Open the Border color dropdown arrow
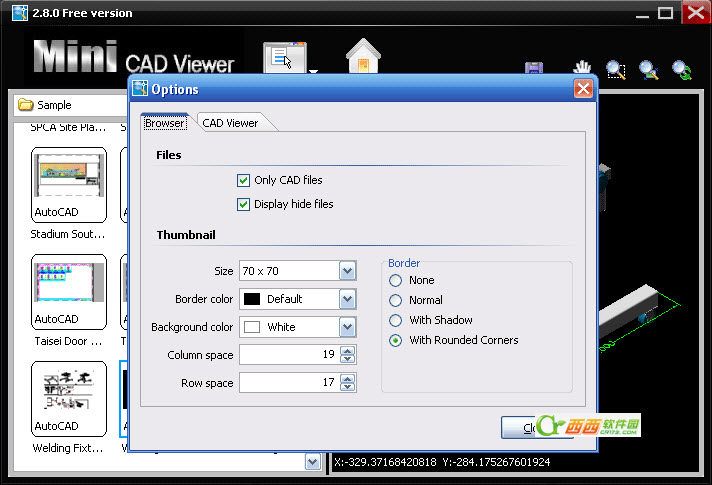Screen dimensions: 712x485 (x=347, y=299)
